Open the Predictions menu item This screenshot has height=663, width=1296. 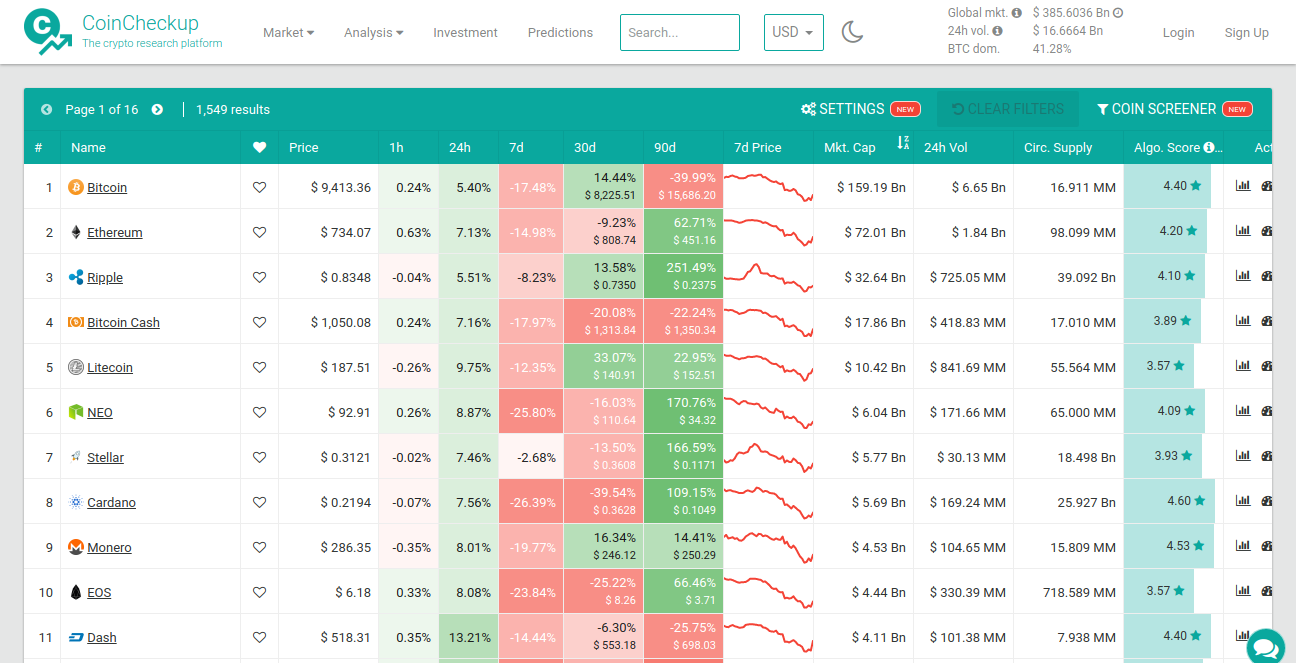[560, 32]
